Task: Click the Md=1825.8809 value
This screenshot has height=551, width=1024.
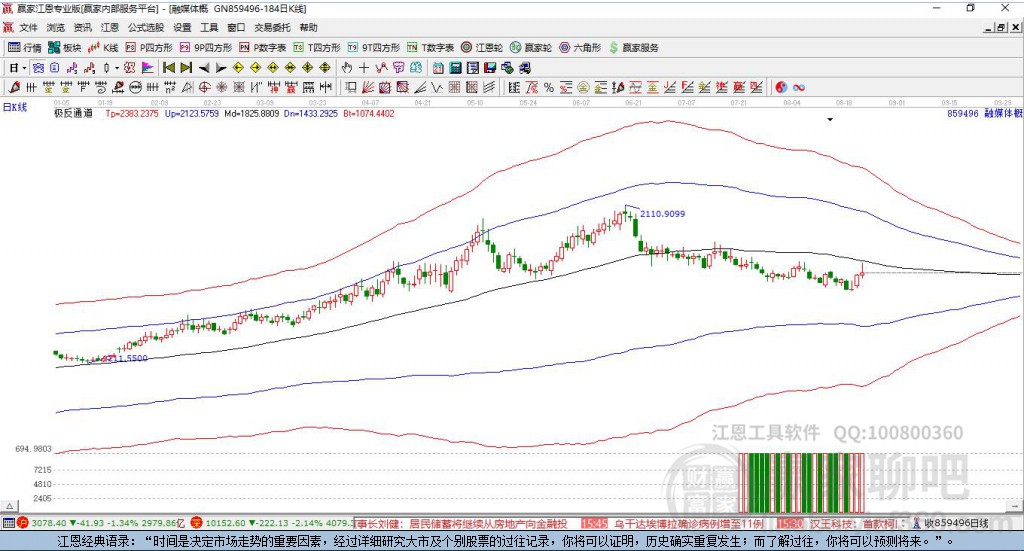Action: pyautogui.click(x=251, y=113)
